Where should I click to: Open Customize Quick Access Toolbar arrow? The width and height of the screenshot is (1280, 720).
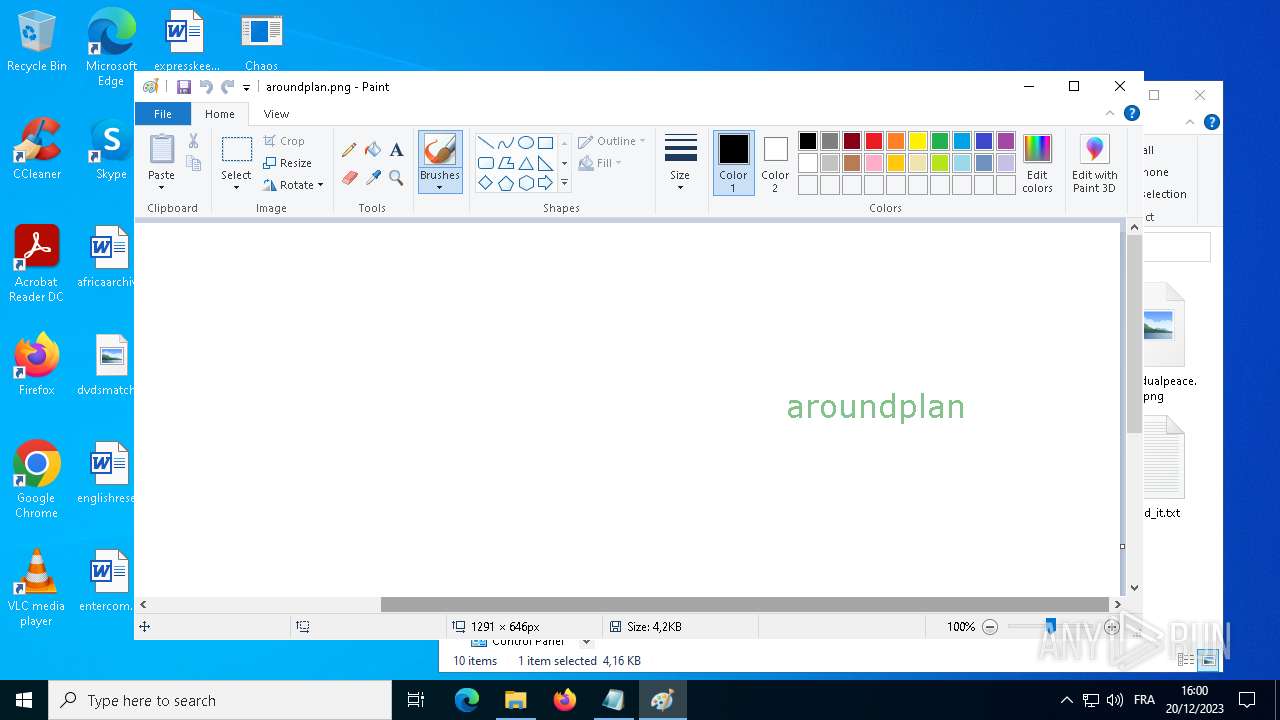click(246, 88)
